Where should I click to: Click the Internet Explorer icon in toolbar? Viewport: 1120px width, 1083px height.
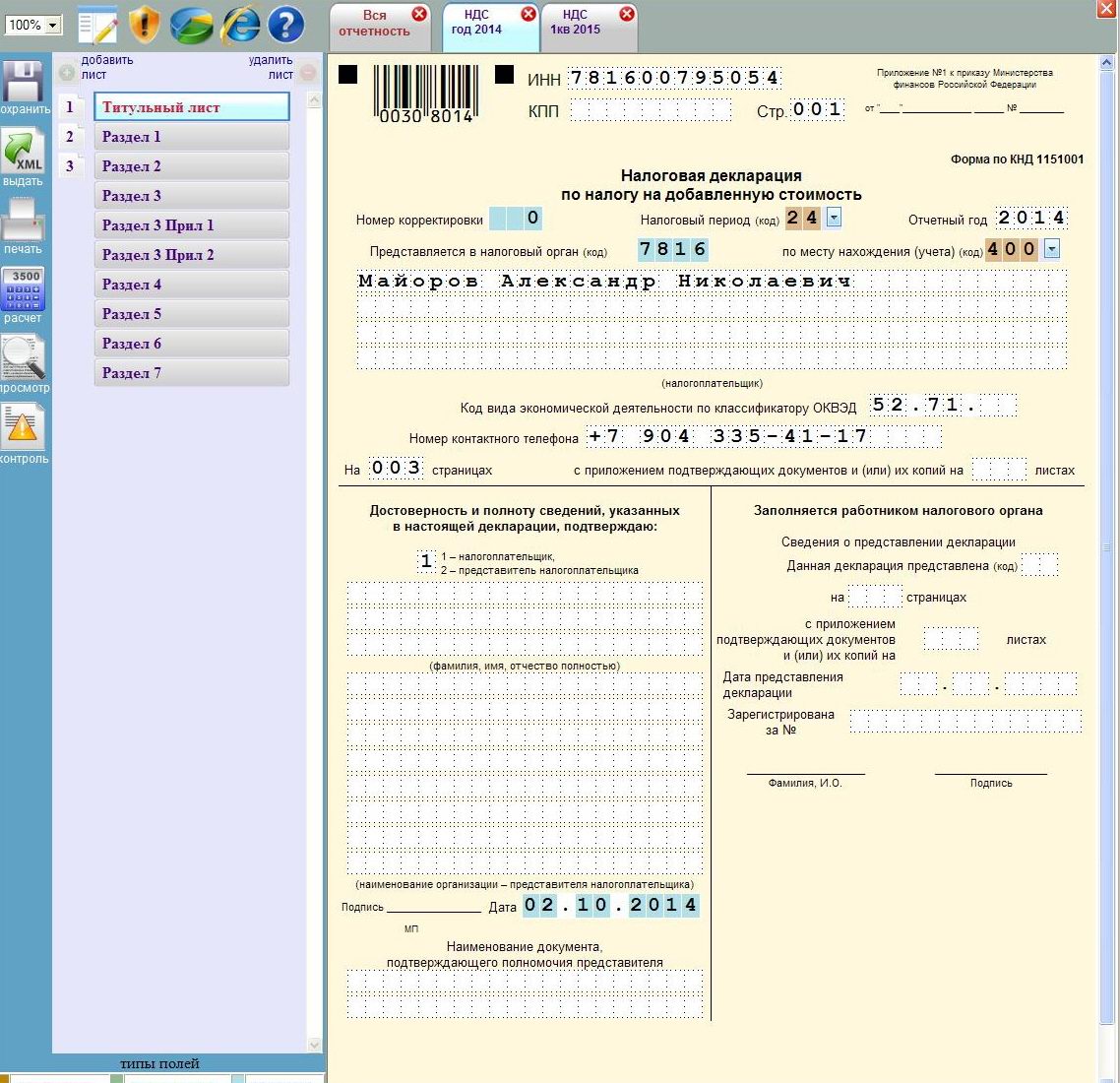click(240, 25)
